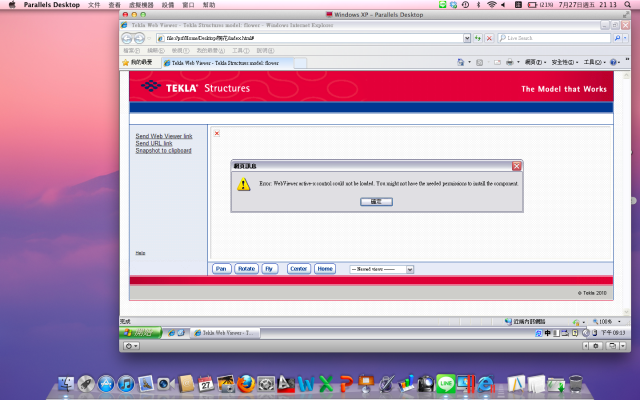This screenshot has height=400, width=640.
Task: Click the green Refresh page icon
Action: tap(478, 38)
